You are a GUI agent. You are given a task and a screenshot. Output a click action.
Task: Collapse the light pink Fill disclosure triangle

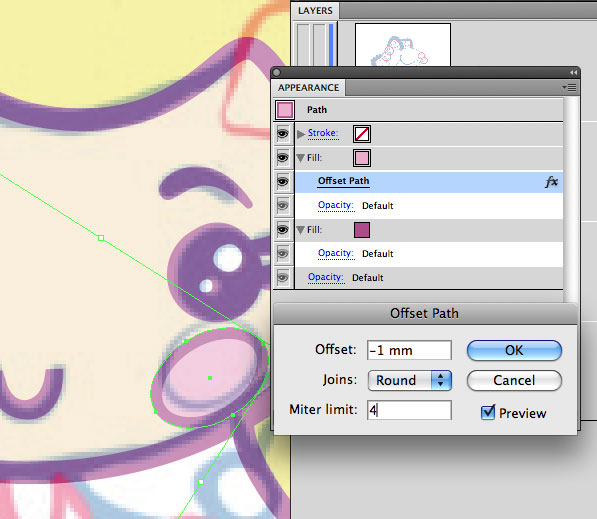[x=300, y=158]
